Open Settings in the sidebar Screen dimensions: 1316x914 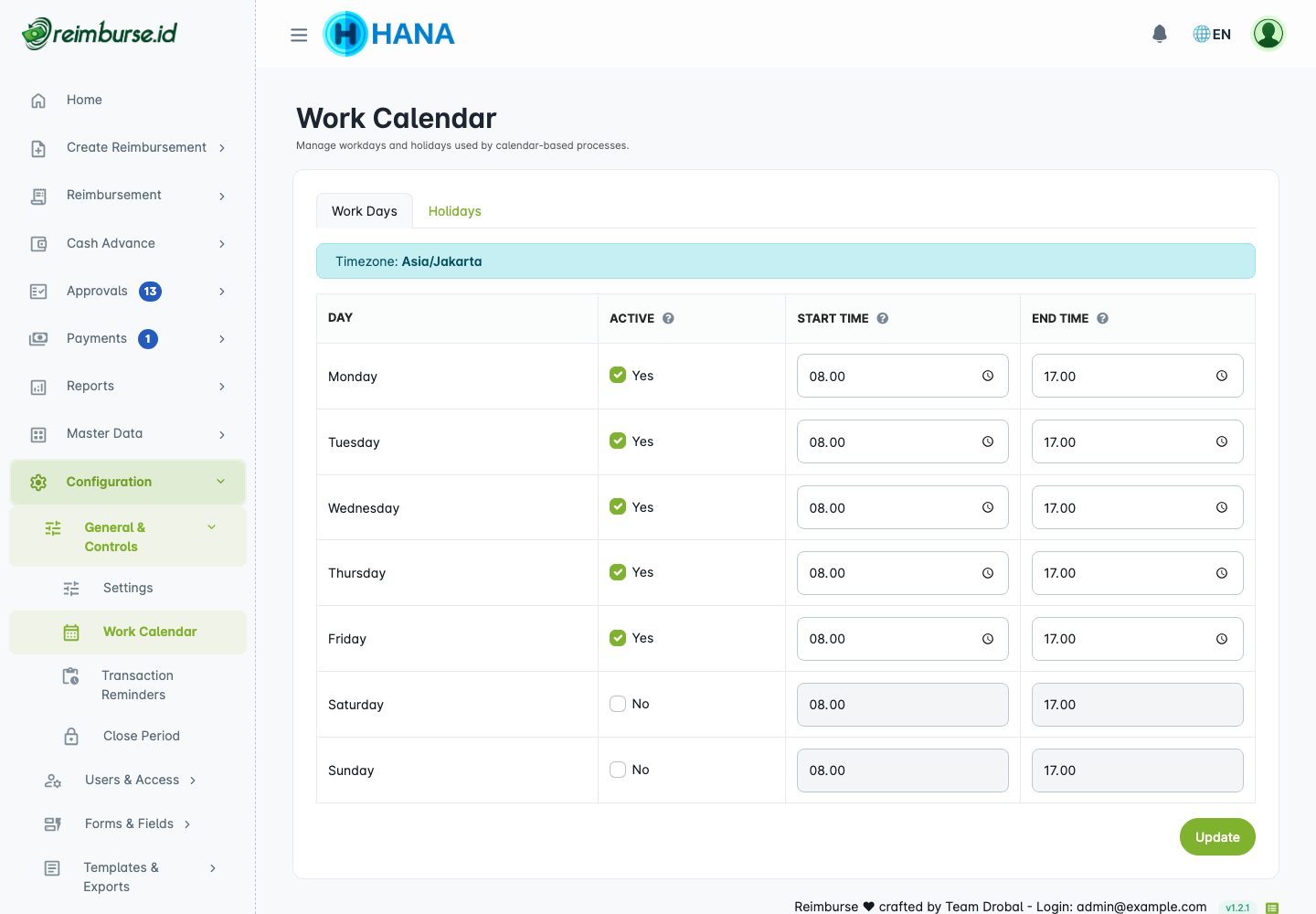coord(128,589)
